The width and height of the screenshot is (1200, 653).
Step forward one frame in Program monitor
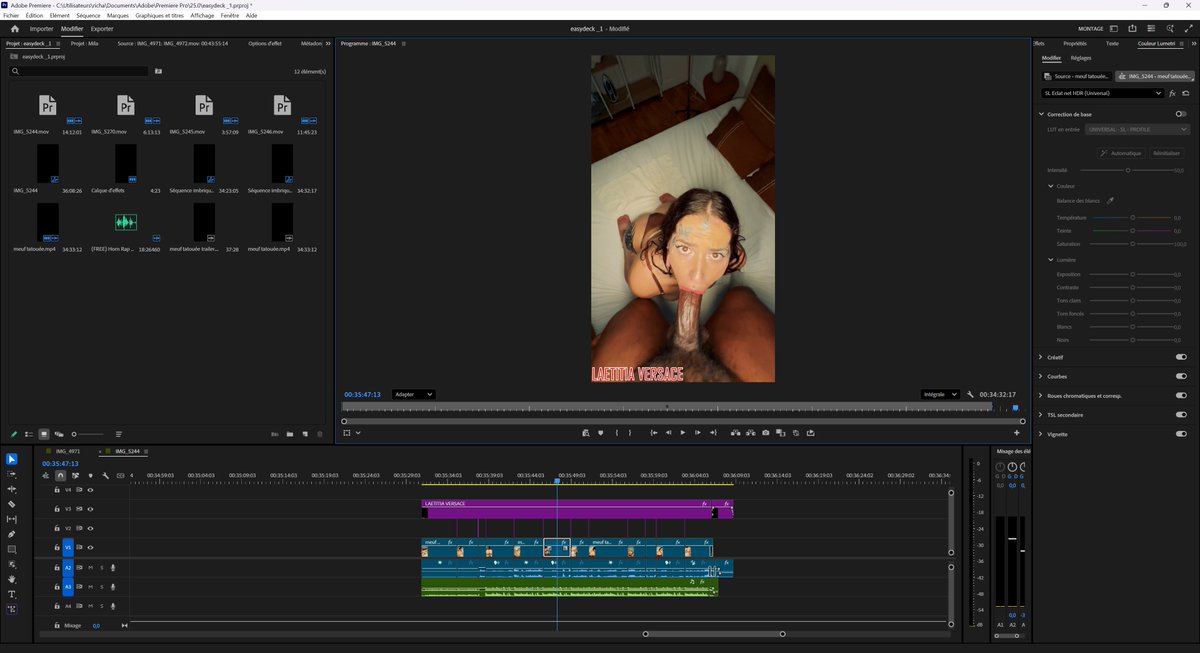coord(697,433)
